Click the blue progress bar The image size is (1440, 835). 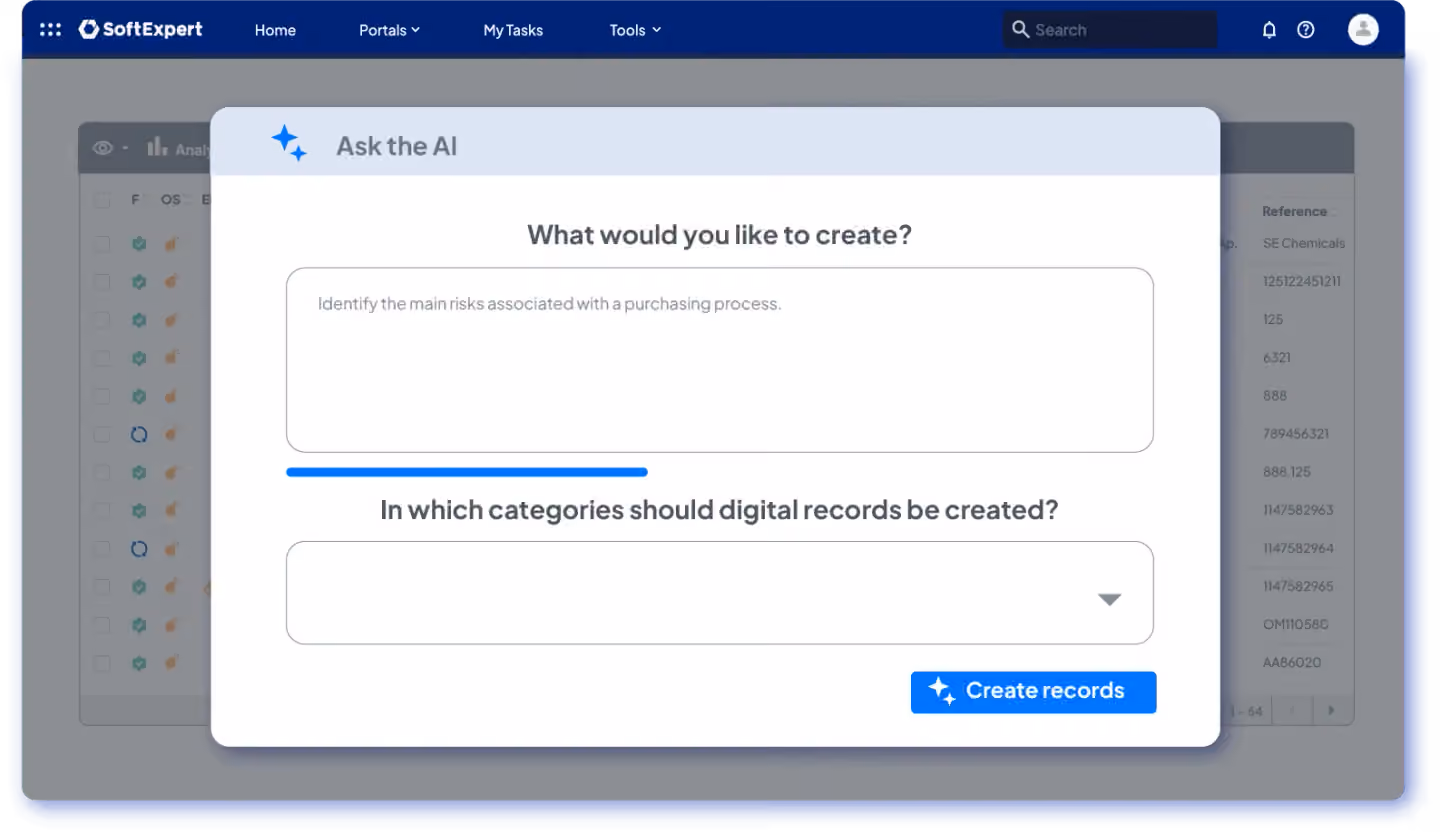tap(467, 472)
